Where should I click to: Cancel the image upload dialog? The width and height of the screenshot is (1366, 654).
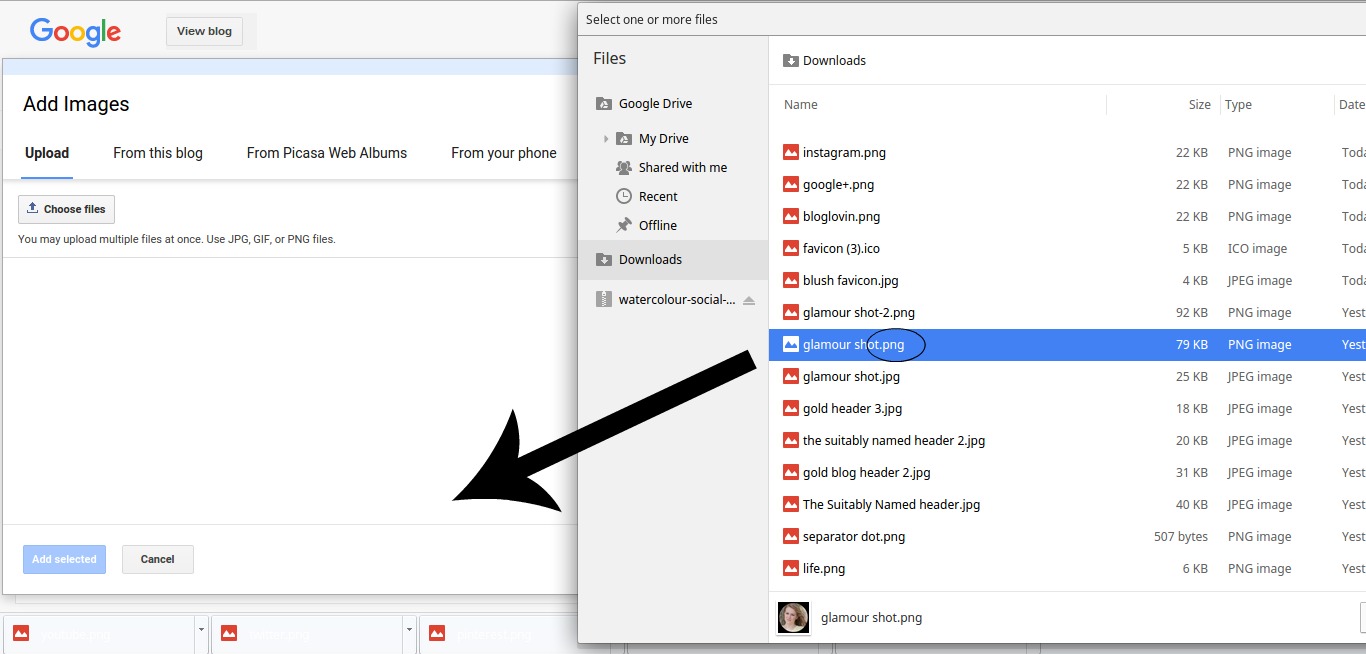point(157,559)
